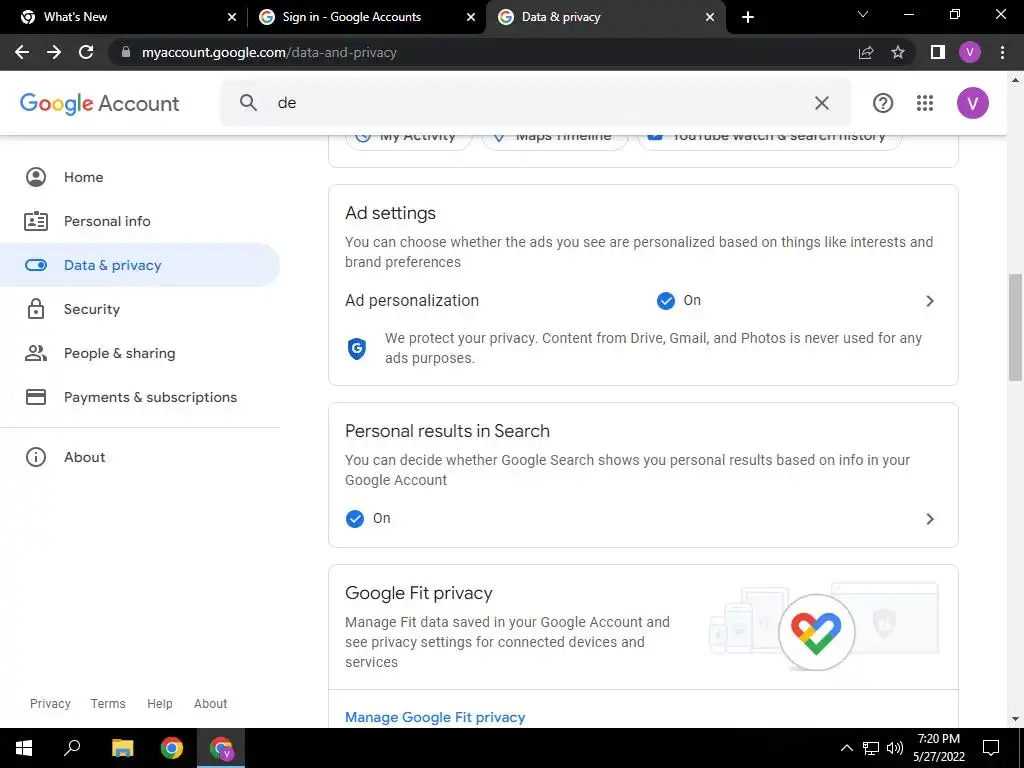The image size is (1024, 768).
Task: Open taskbar search magnifier
Action: tap(72, 748)
